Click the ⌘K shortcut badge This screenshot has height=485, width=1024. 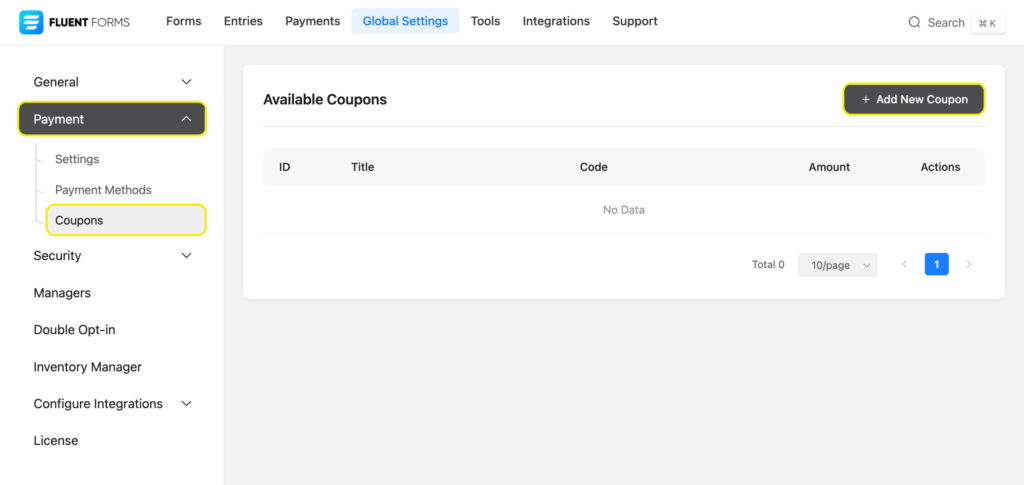point(987,23)
